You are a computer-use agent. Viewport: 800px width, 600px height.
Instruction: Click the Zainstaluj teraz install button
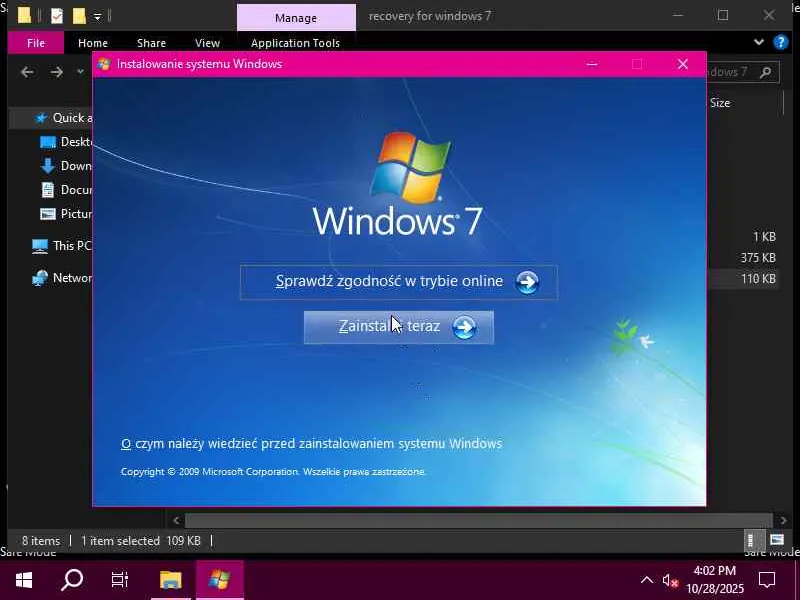click(398, 327)
